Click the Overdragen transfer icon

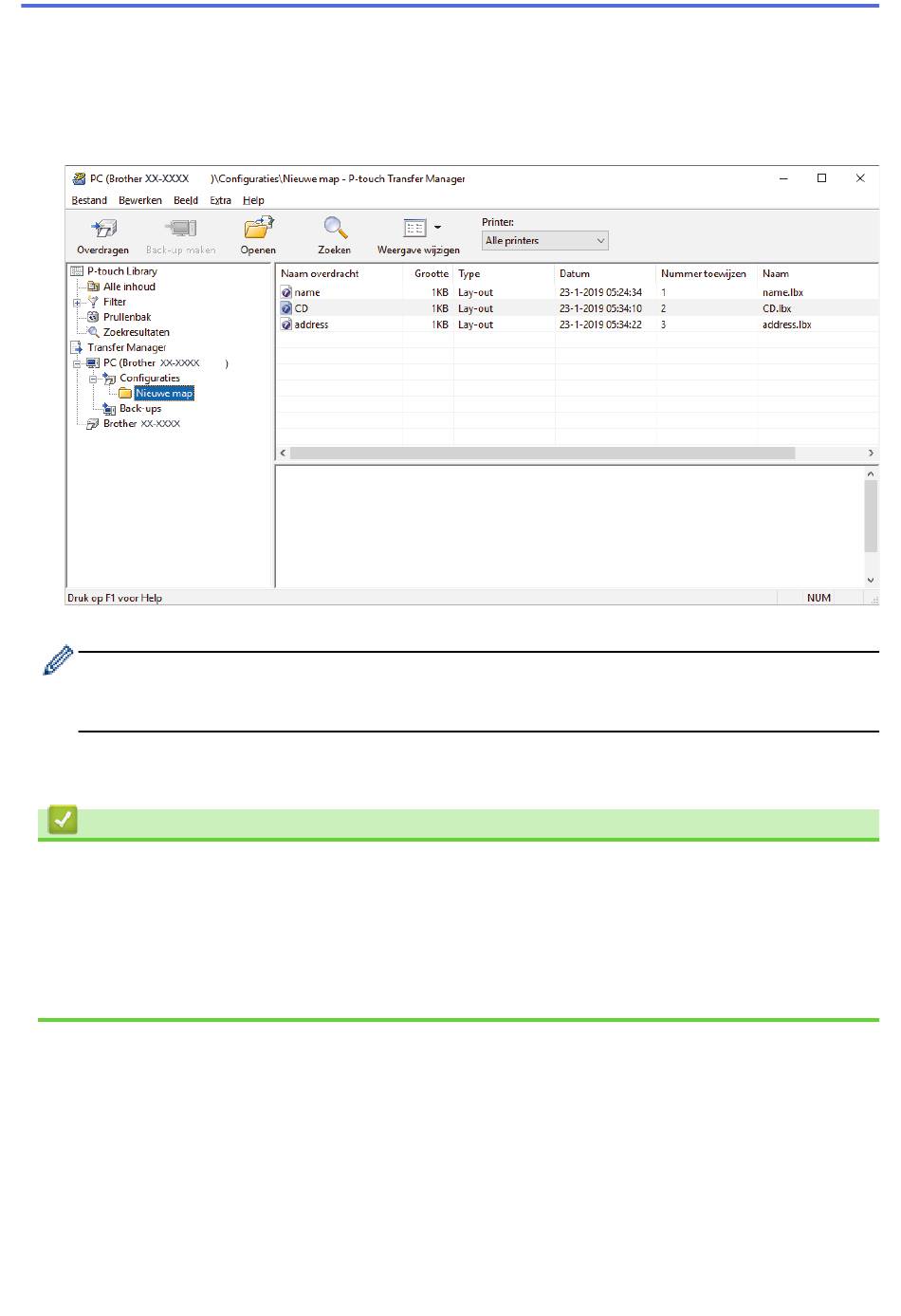coord(102,229)
